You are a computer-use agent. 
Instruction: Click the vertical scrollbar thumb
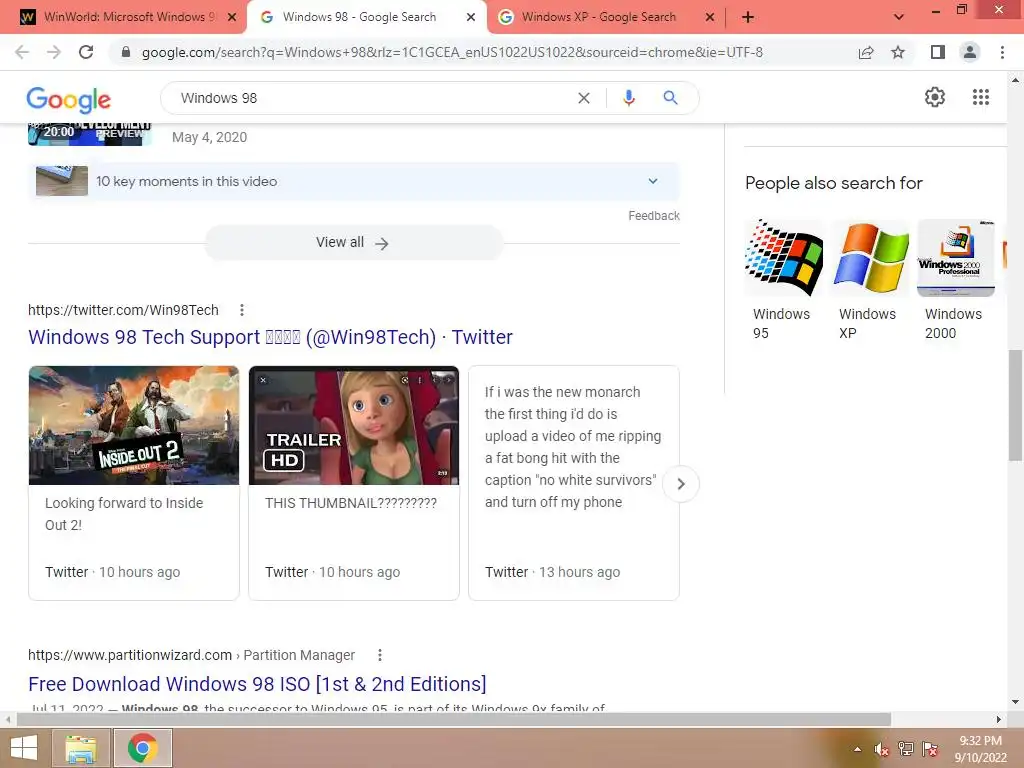click(1015, 406)
